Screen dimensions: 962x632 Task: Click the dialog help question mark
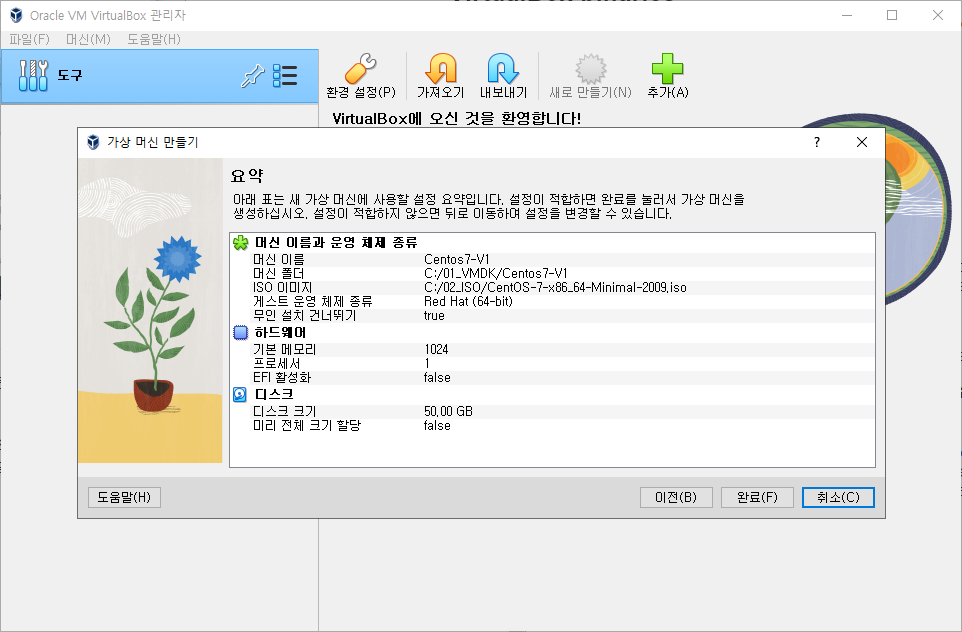coord(817,142)
